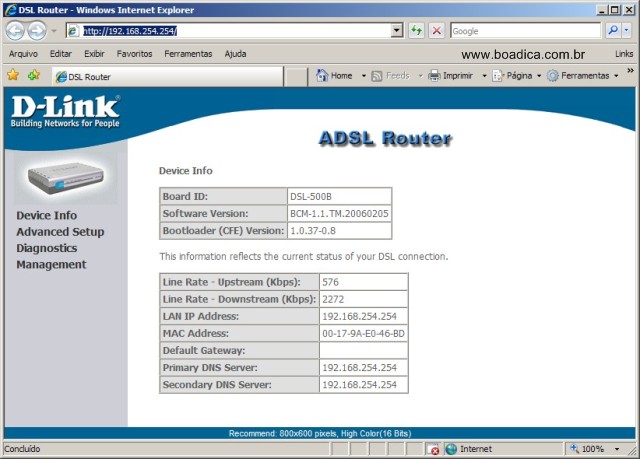Open the Exibir menu
The image size is (640, 459).
point(94,54)
